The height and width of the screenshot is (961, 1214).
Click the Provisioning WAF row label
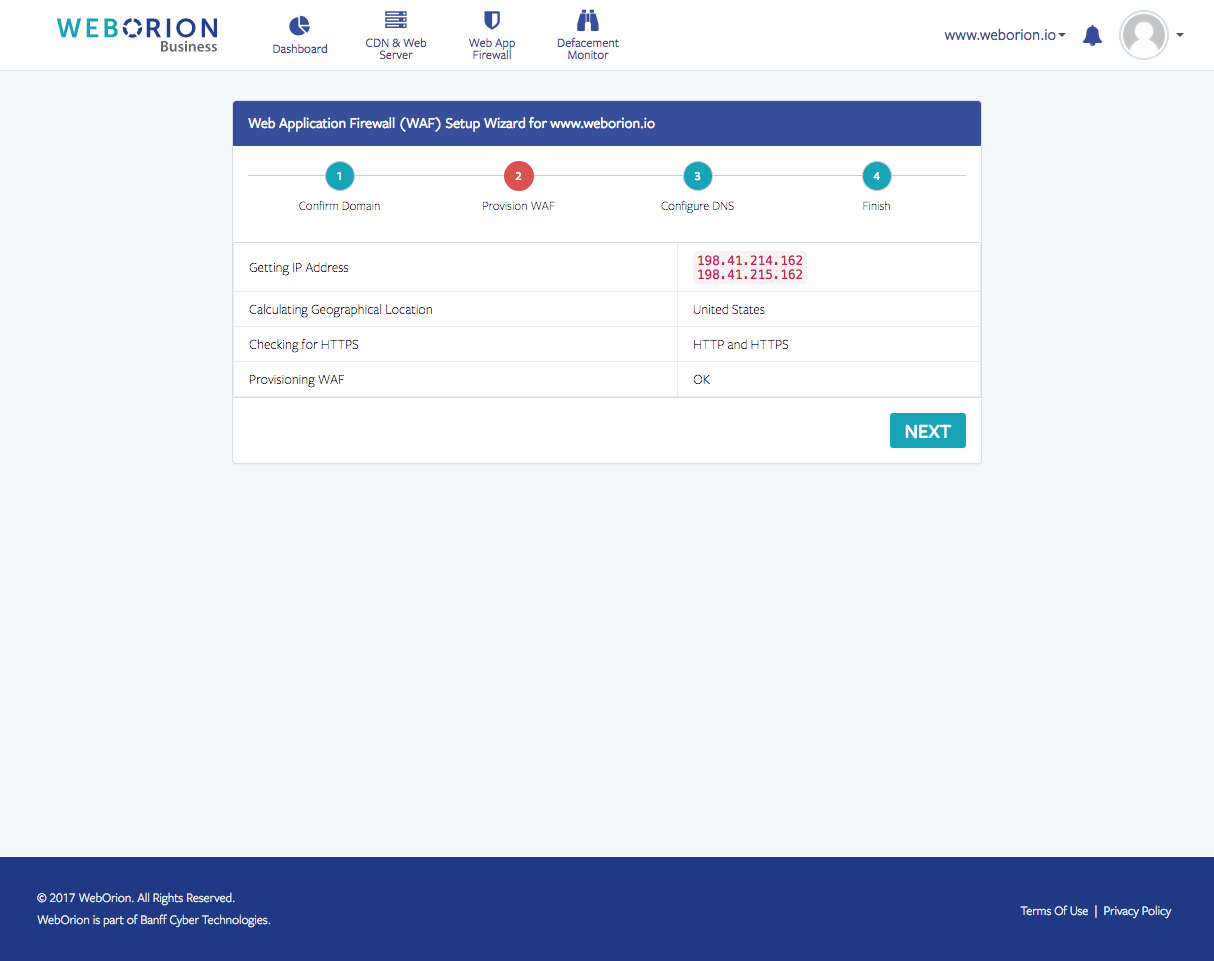point(297,380)
